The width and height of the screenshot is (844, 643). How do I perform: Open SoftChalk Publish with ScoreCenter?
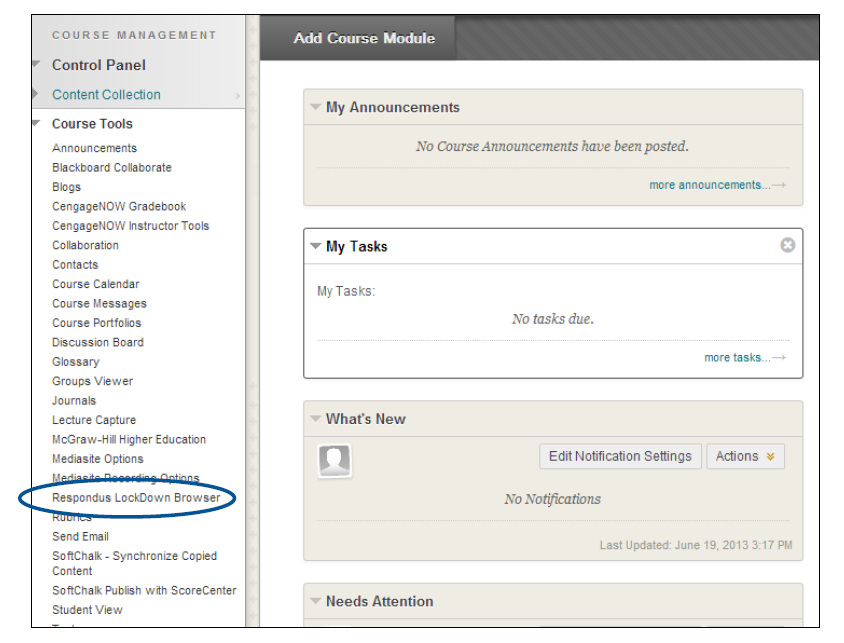pos(144,590)
